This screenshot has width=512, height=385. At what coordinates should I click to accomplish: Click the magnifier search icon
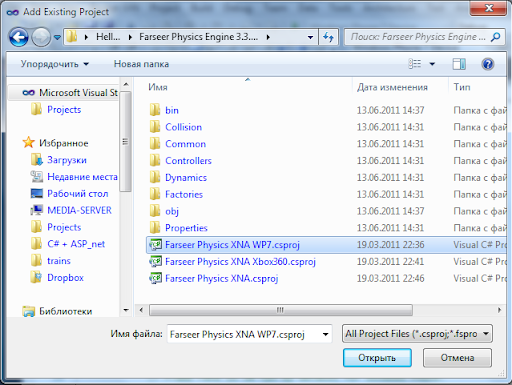point(496,37)
